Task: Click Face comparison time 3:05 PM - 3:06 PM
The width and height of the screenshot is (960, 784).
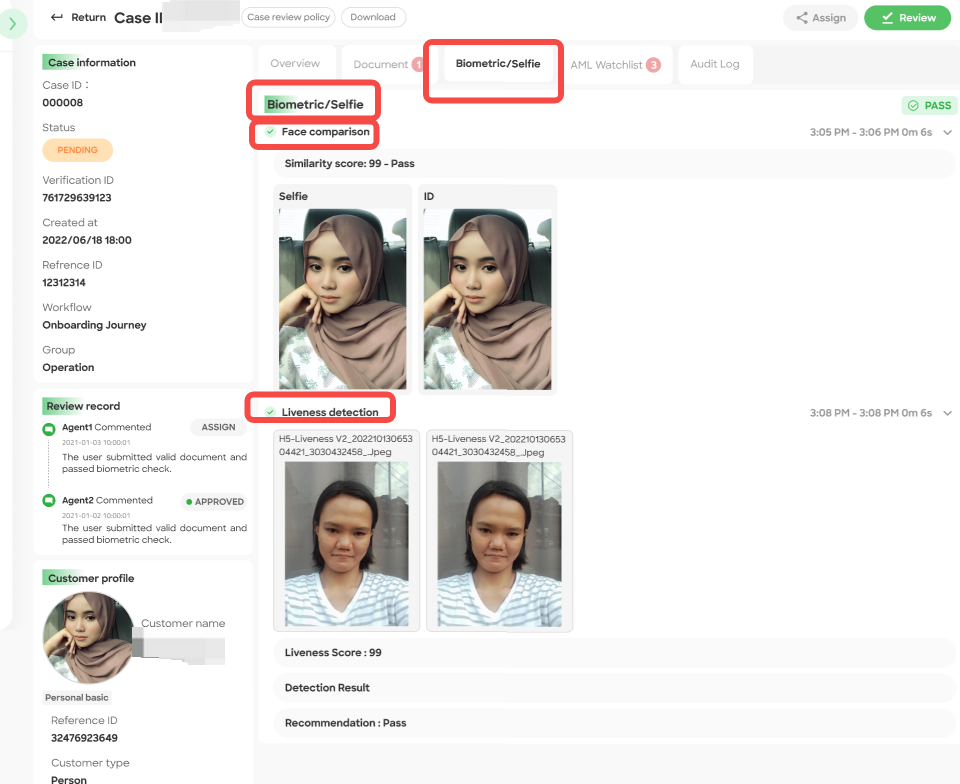Action: click(x=871, y=132)
